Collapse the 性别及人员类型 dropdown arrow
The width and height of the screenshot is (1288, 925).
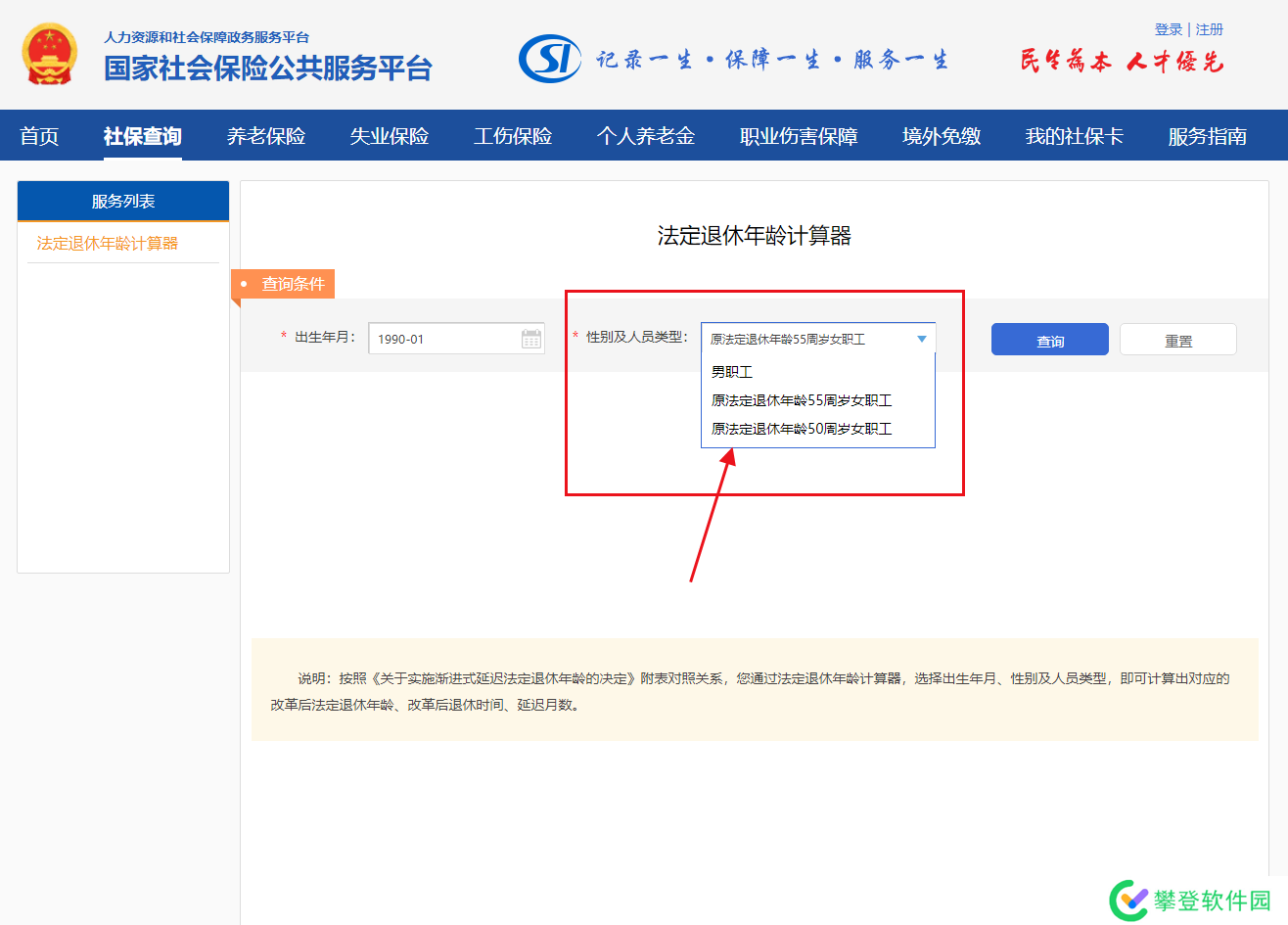pyautogui.click(x=921, y=339)
